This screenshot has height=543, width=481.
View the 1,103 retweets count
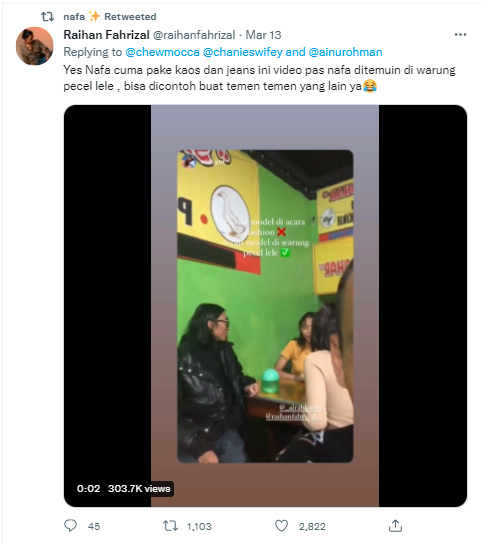(199, 526)
